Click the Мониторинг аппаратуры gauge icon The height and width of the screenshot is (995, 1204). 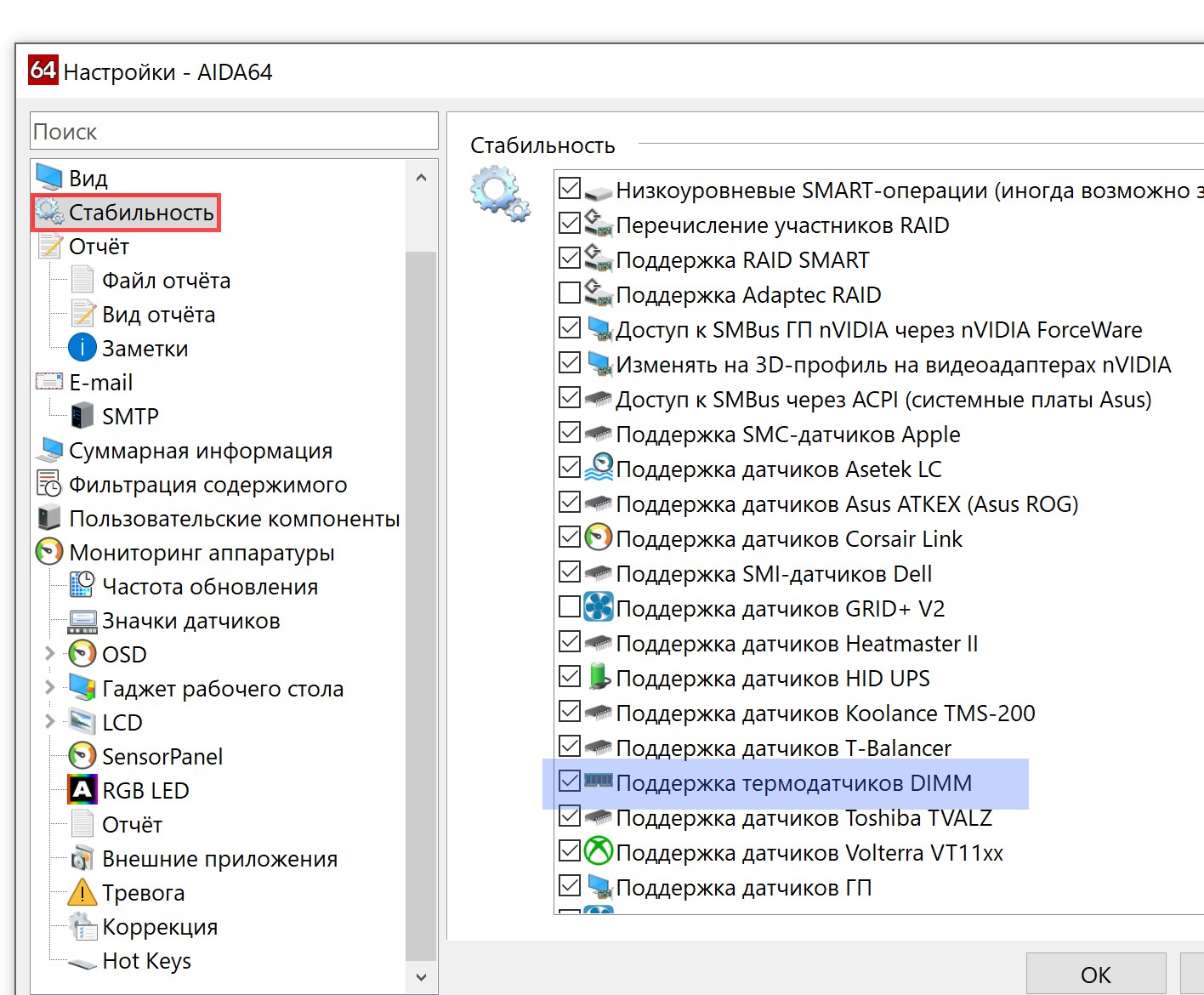click(49, 552)
